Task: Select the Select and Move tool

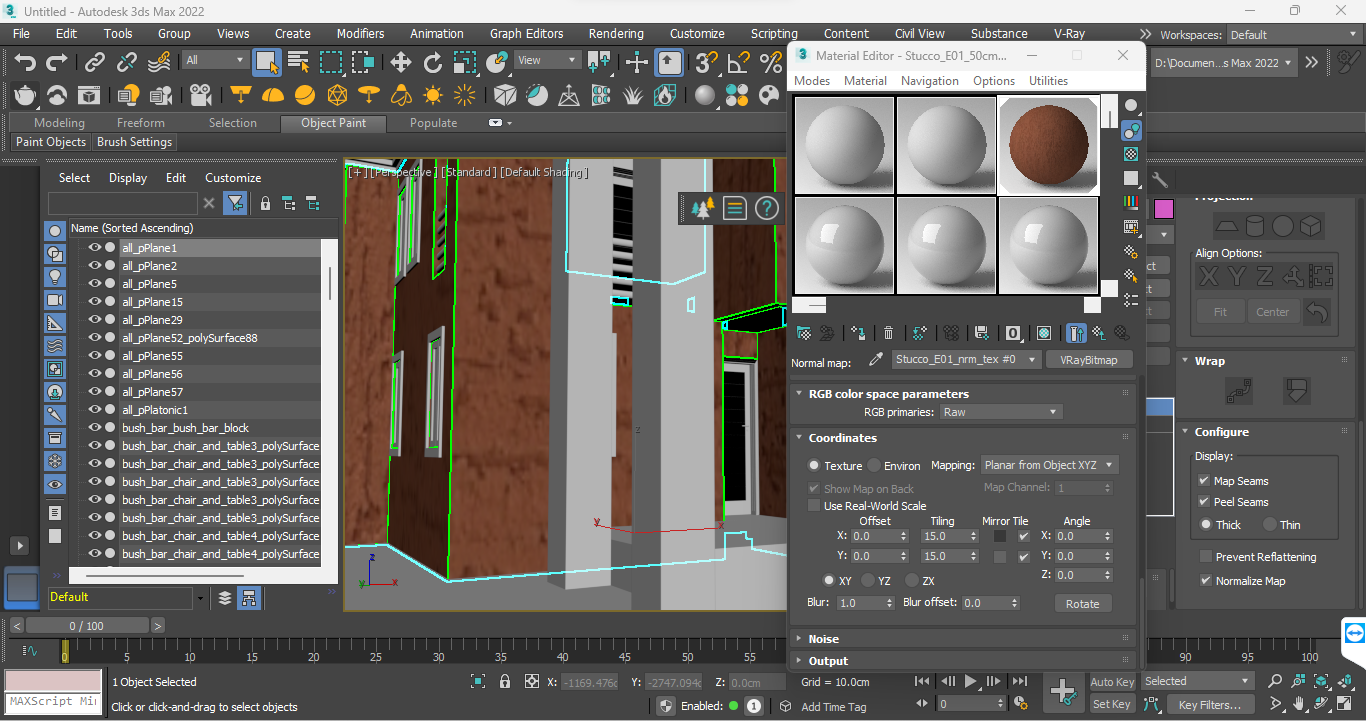Action: (x=401, y=62)
